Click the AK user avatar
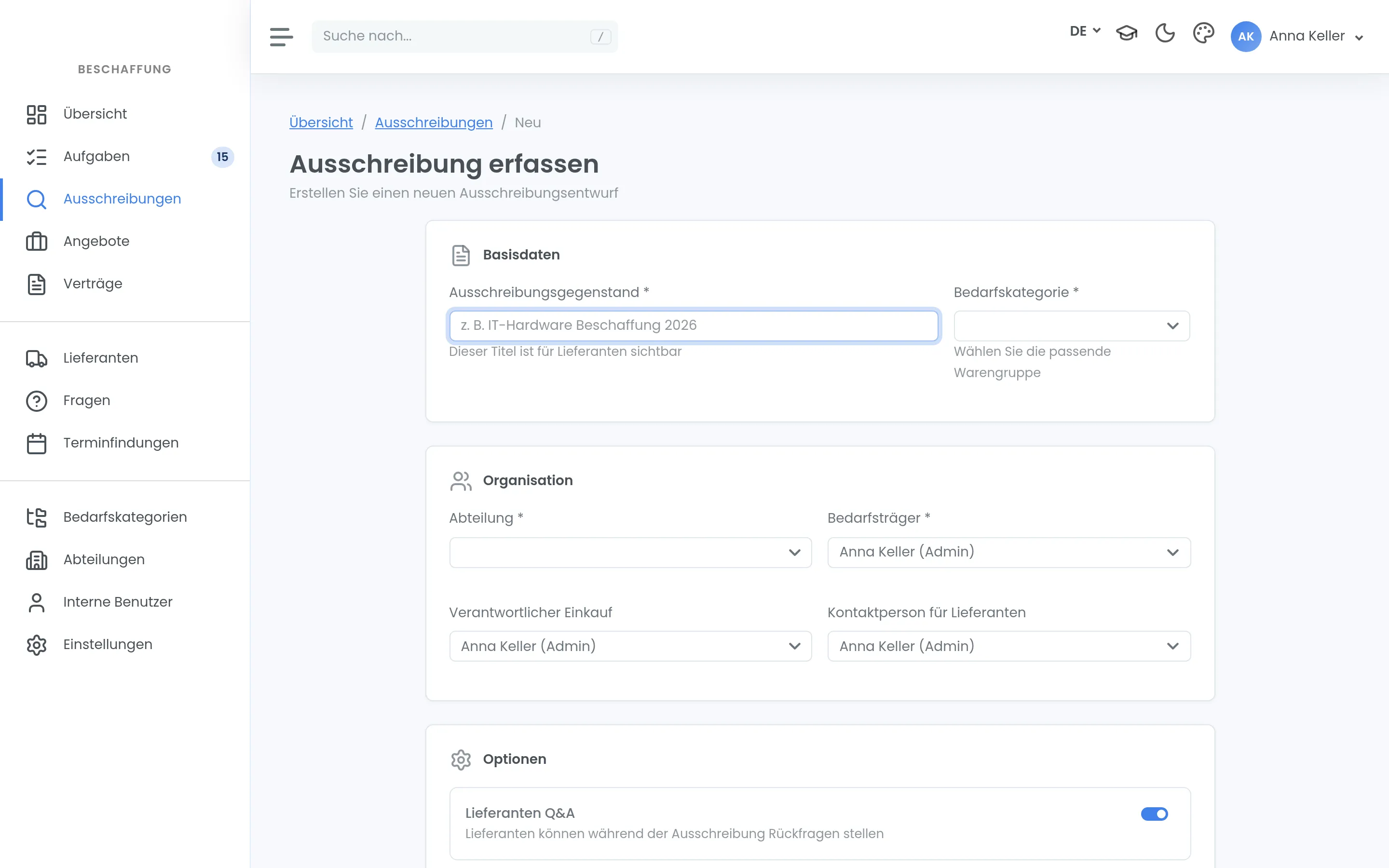 [x=1245, y=37]
